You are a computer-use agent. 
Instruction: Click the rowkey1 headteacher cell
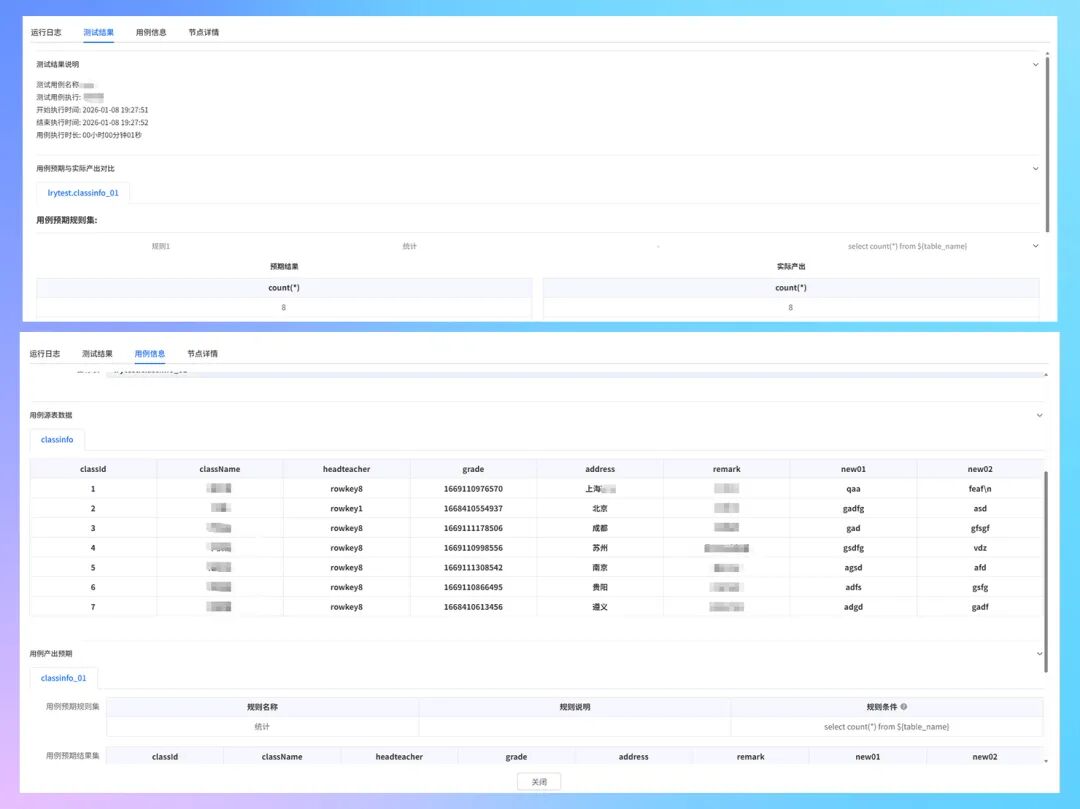point(346,509)
